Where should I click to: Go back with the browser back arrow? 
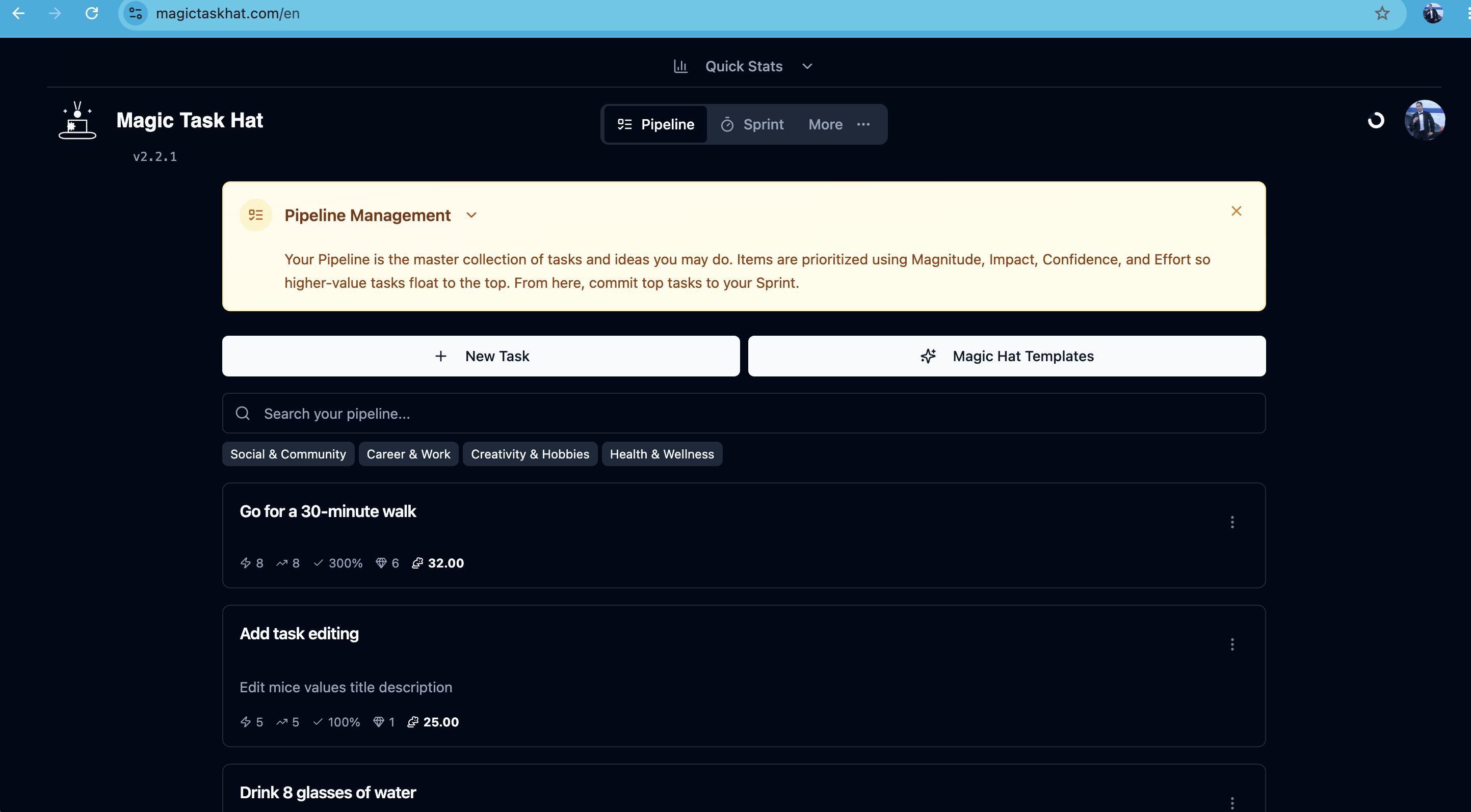coord(18,13)
